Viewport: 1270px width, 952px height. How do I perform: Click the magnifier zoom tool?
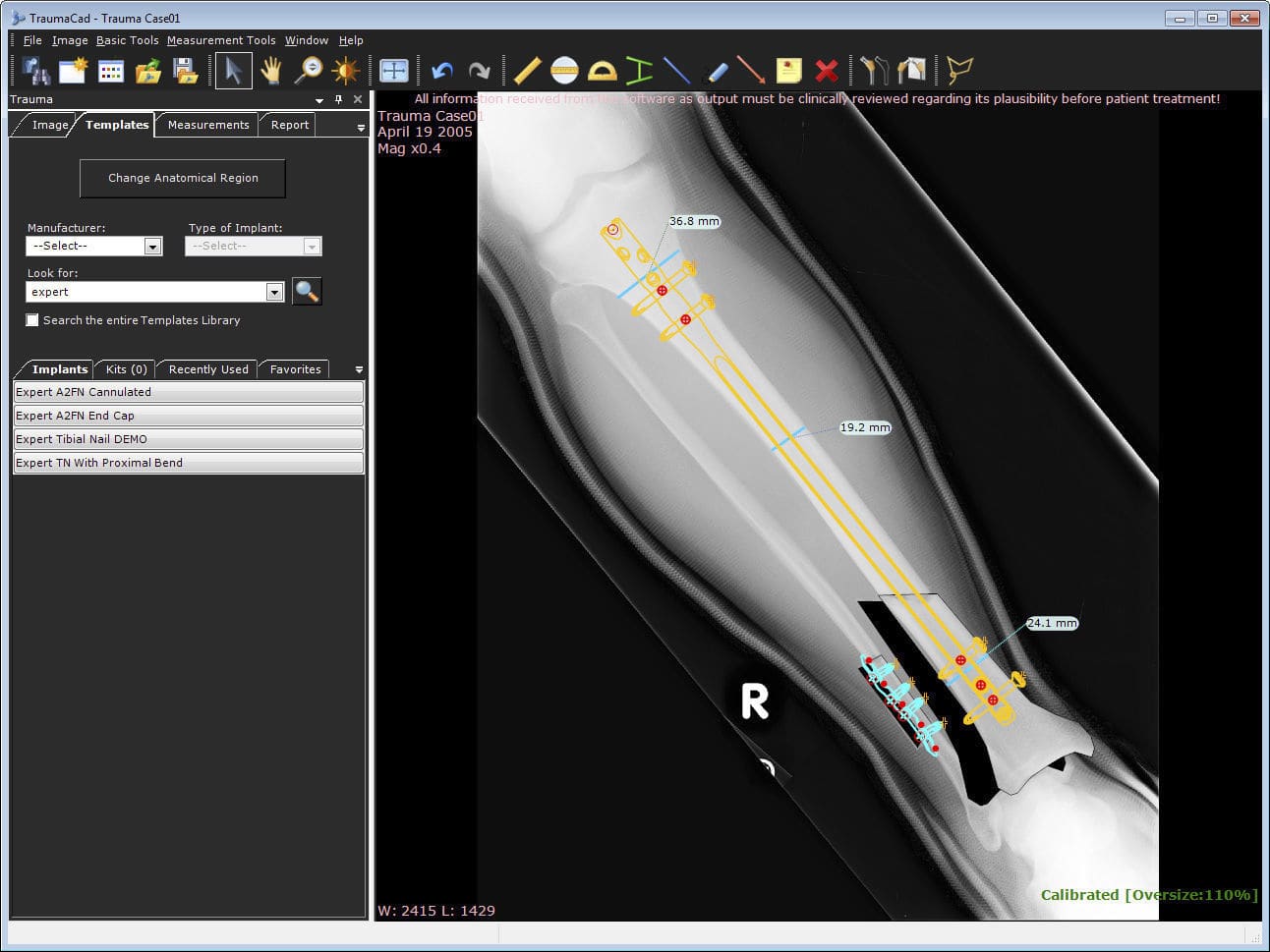click(x=309, y=70)
